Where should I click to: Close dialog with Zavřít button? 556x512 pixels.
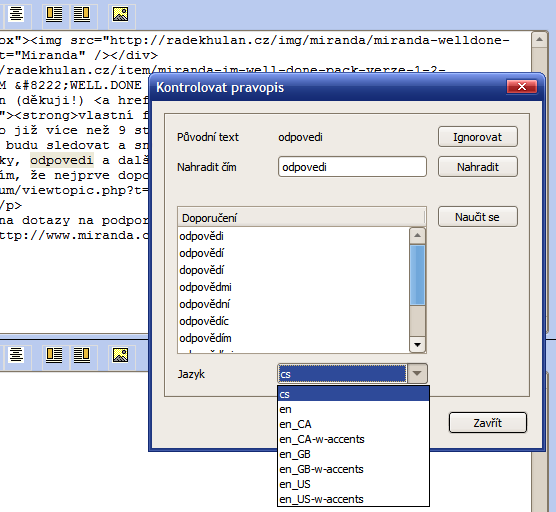tap(488, 423)
